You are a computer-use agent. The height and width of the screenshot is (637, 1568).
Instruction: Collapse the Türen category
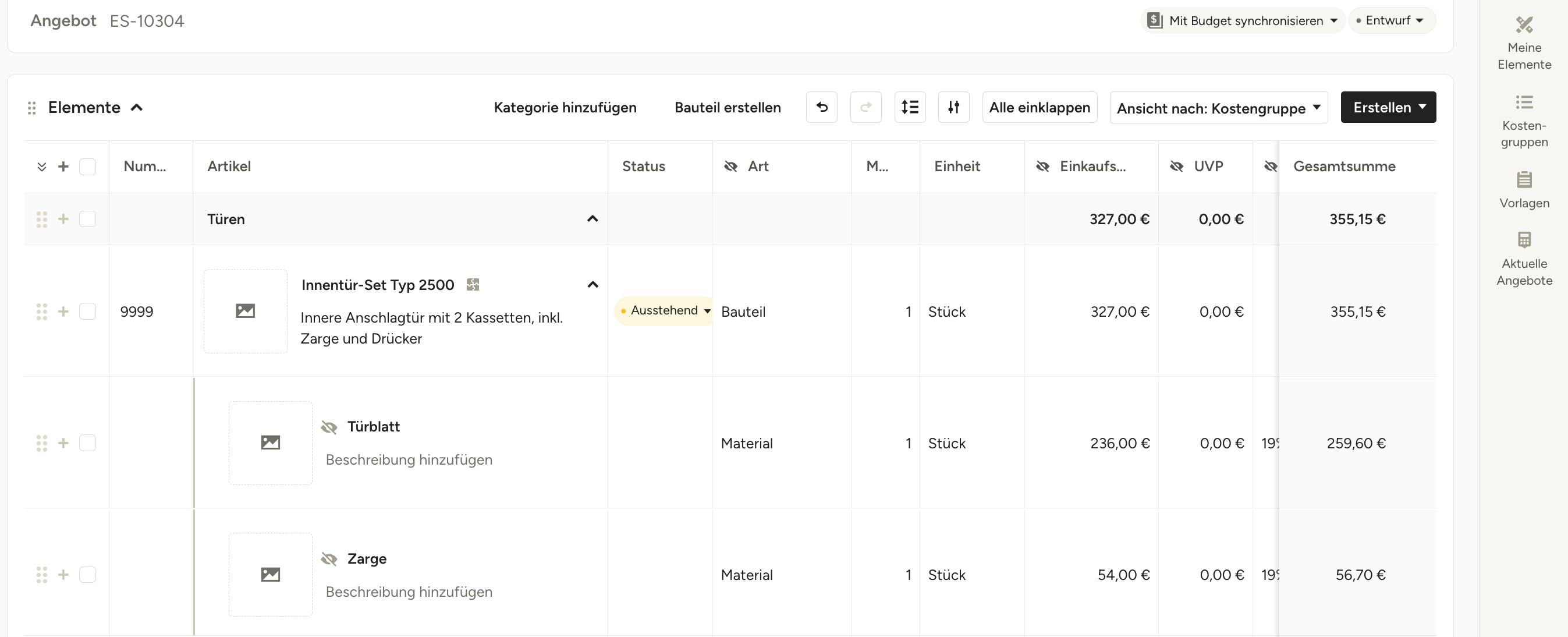pyautogui.click(x=593, y=218)
